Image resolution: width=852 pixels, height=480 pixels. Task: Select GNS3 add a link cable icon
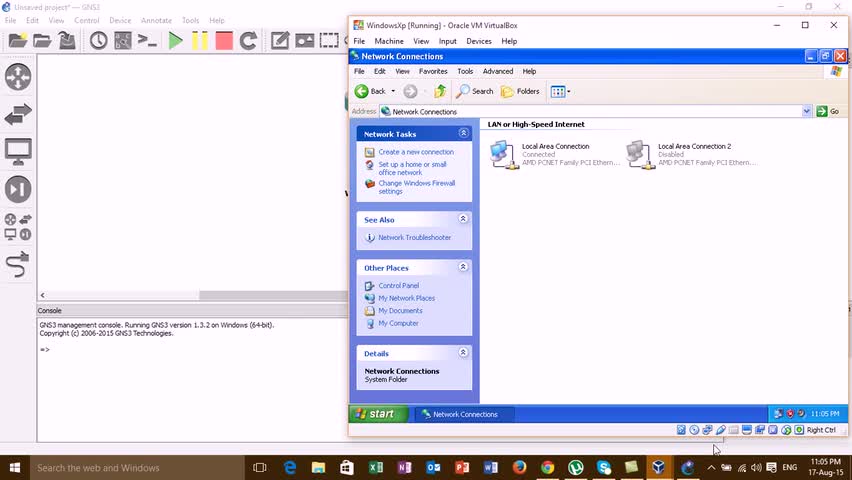(x=18, y=264)
